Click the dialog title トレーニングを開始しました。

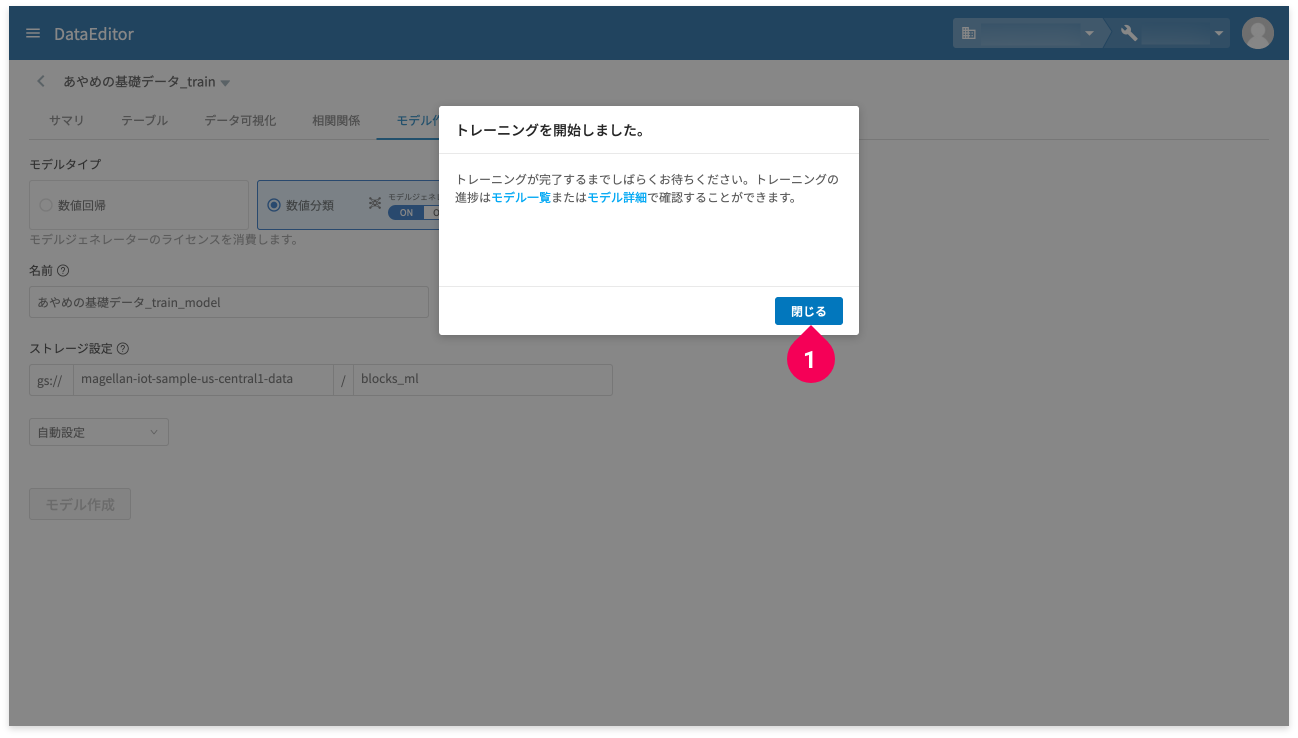pyautogui.click(x=550, y=130)
